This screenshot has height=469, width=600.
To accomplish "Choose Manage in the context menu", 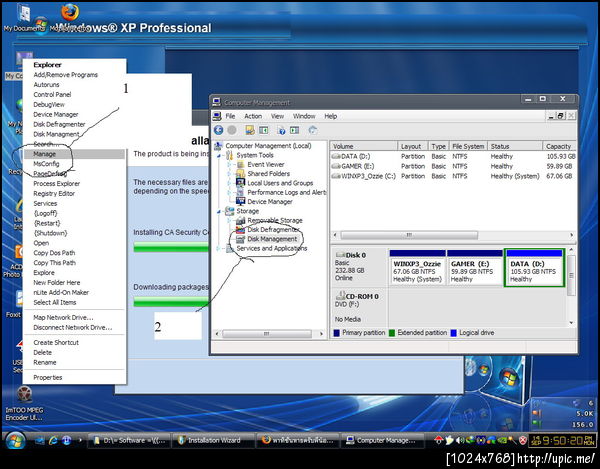I will 74,154.
